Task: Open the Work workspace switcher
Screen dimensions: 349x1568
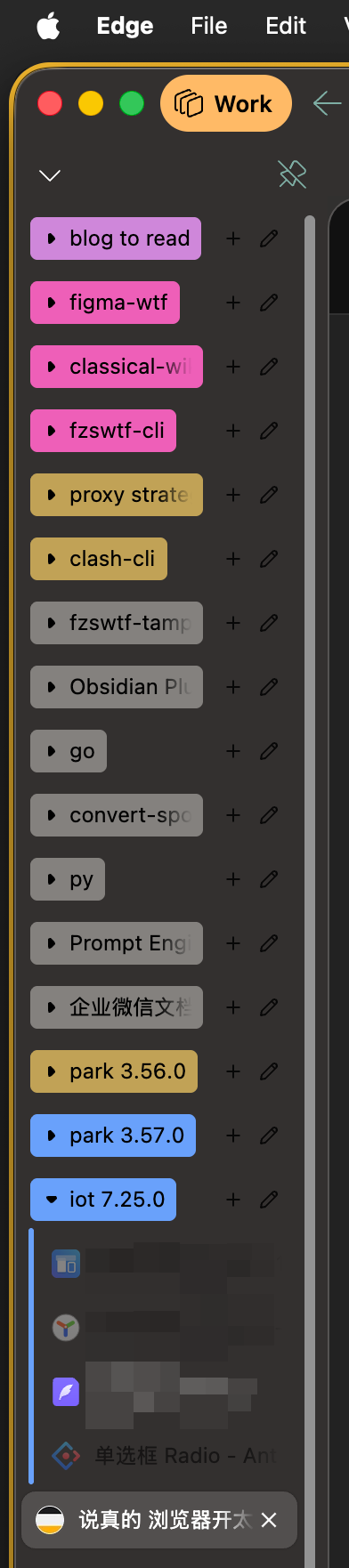Action: click(226, 104)
